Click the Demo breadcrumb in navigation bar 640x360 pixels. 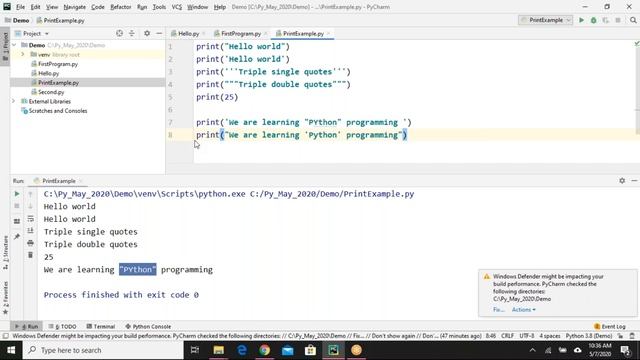pos(17,20)
